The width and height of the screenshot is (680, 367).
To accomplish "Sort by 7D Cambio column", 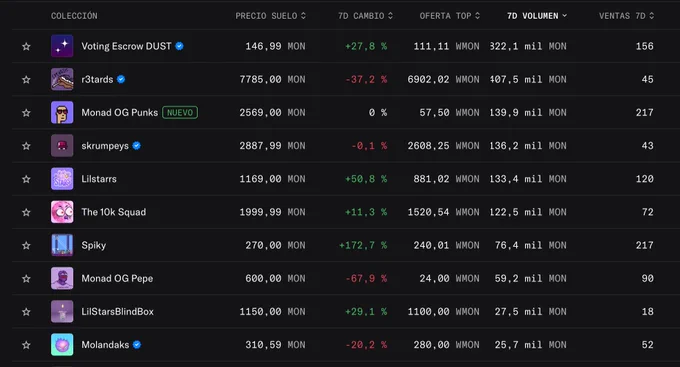I will pyautogui.click(x=366, y=16).
